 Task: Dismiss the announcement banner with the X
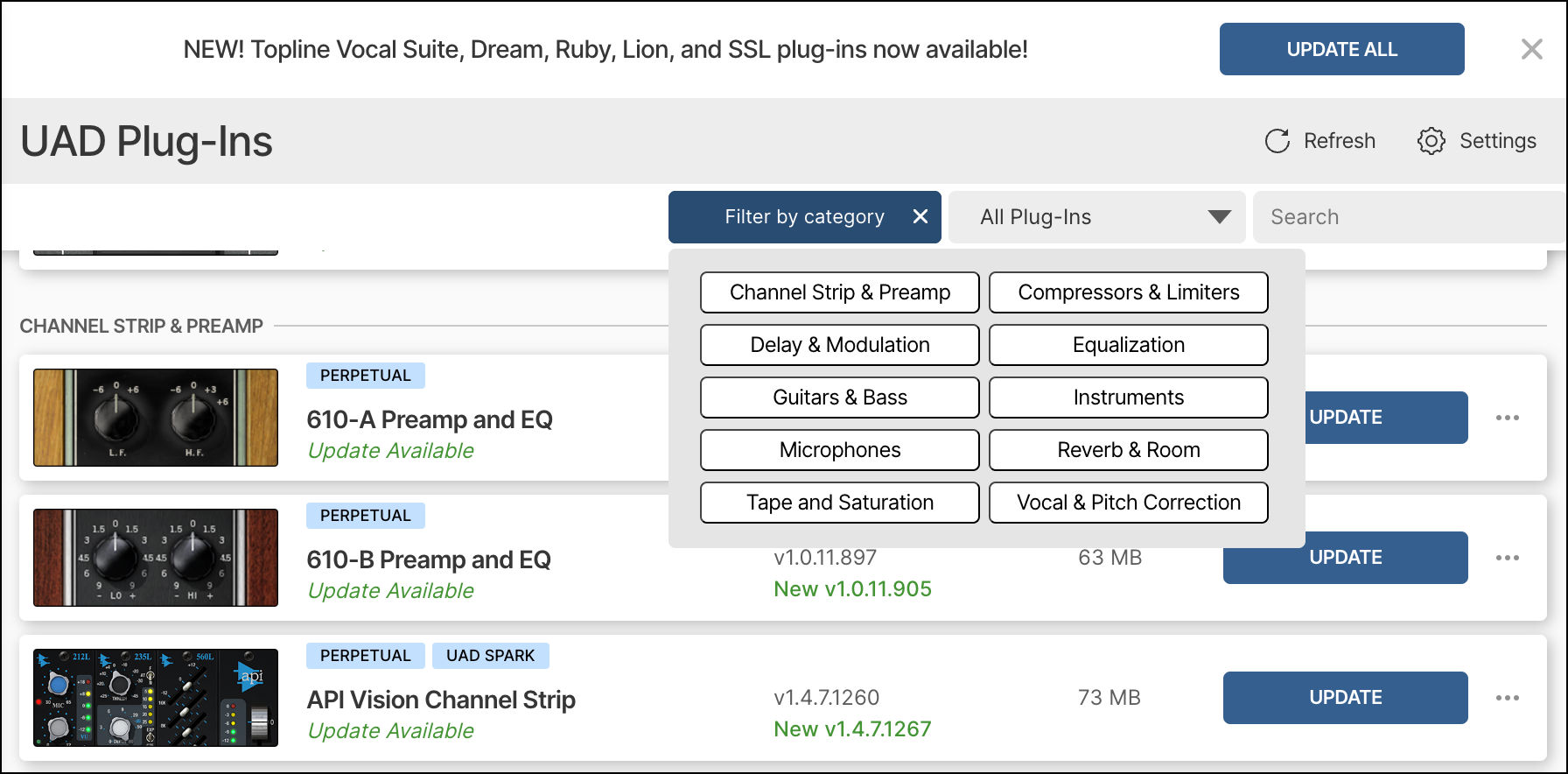pyautogui.click(x=1531, y=49)
